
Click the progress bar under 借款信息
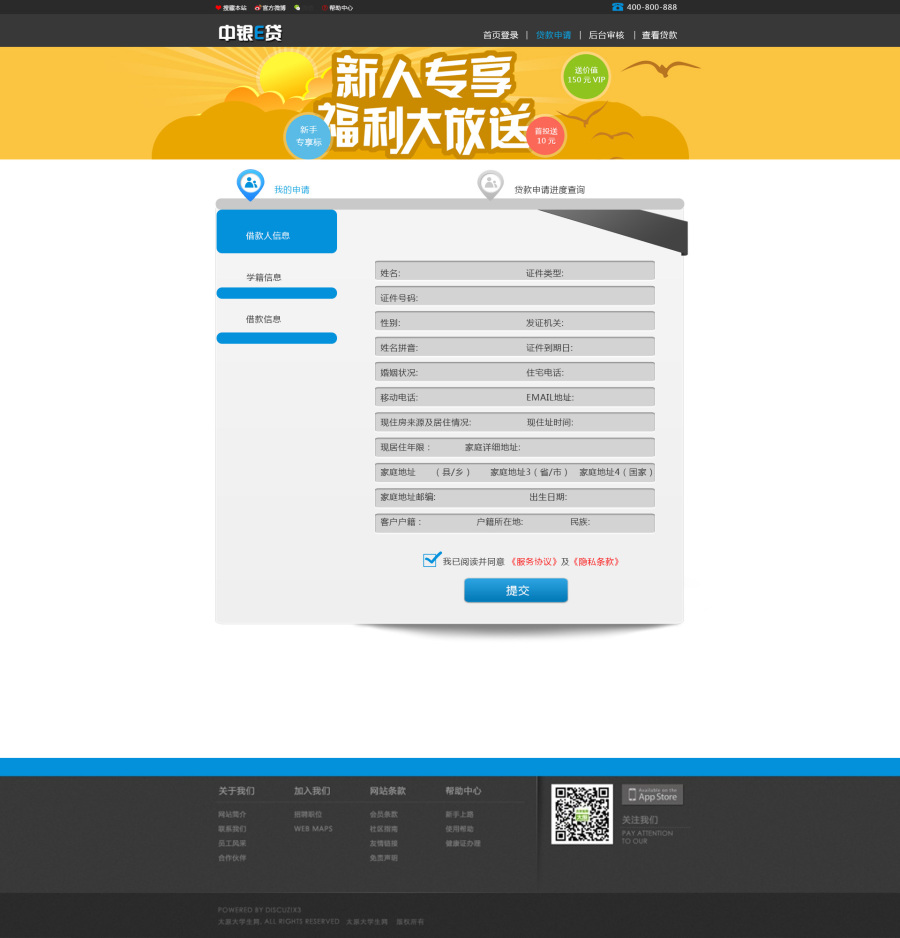277,338
